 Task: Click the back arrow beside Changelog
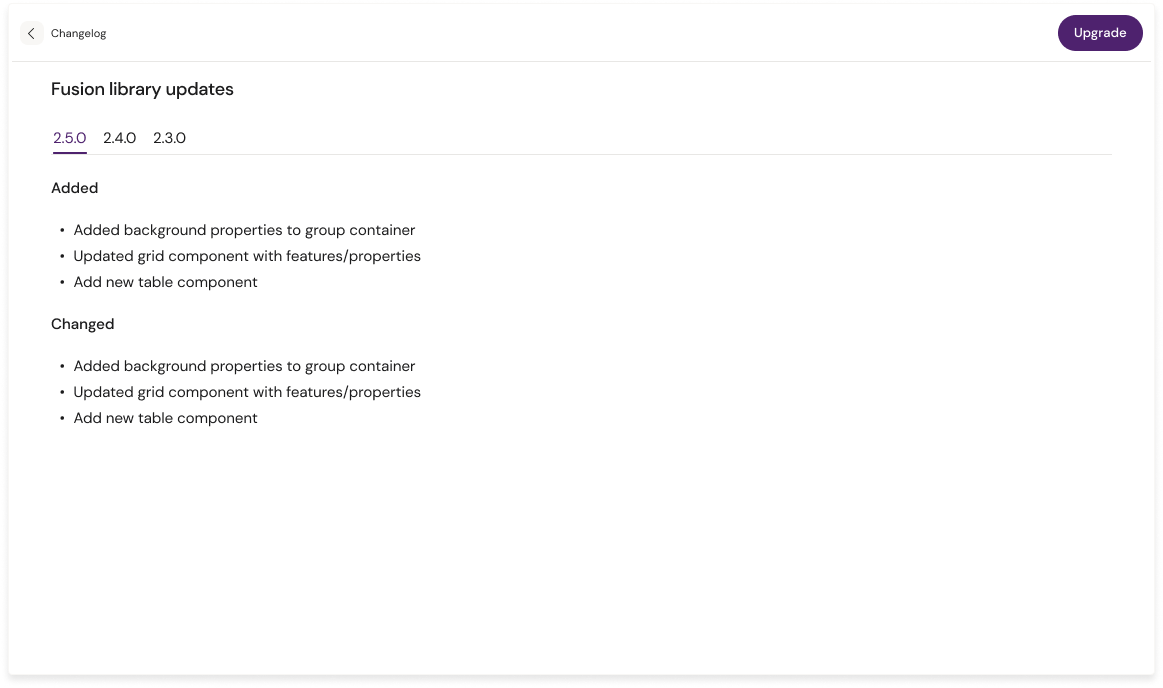[31, 33]
